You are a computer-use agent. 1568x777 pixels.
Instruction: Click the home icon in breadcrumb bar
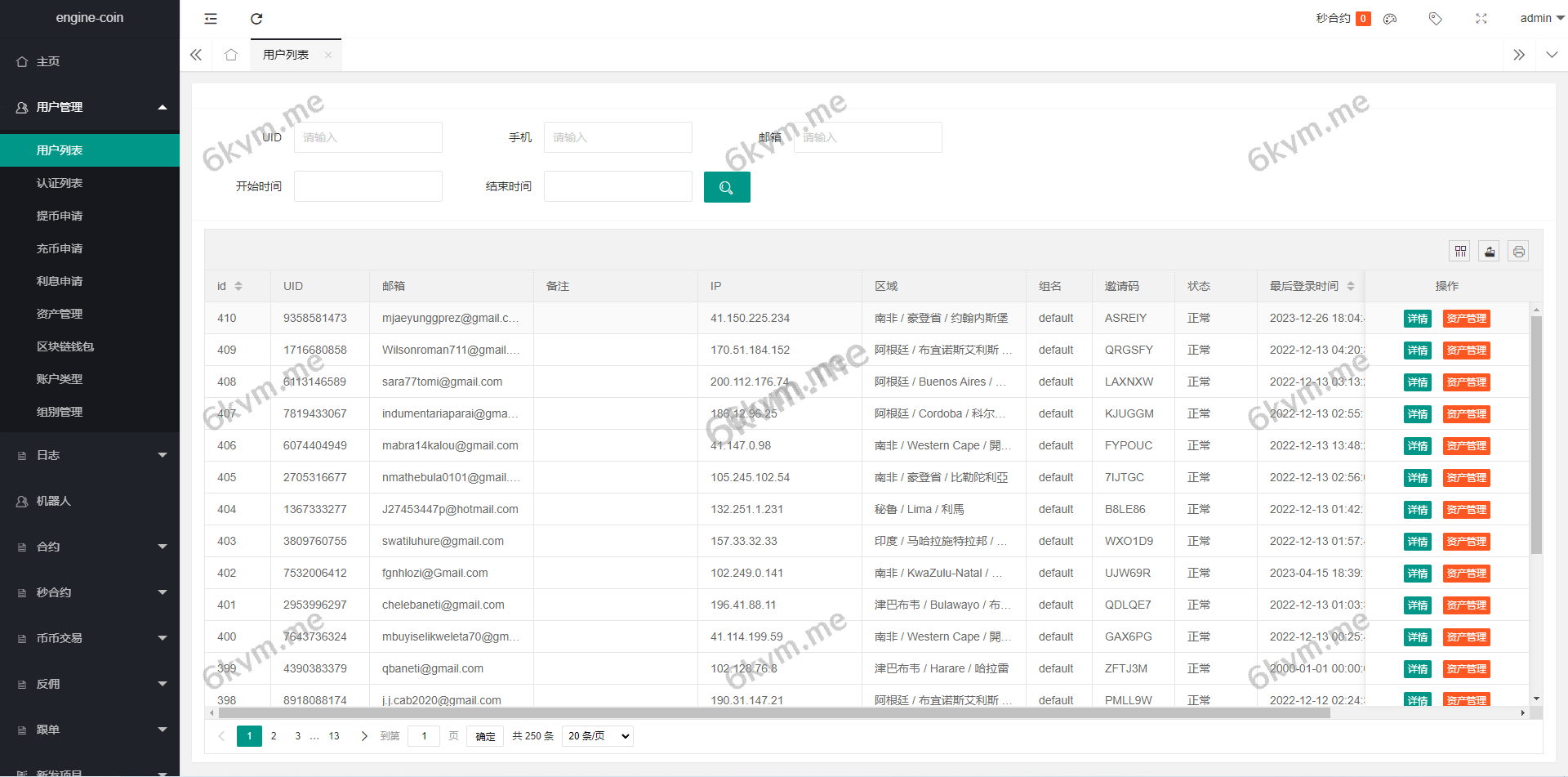(231, 55)
